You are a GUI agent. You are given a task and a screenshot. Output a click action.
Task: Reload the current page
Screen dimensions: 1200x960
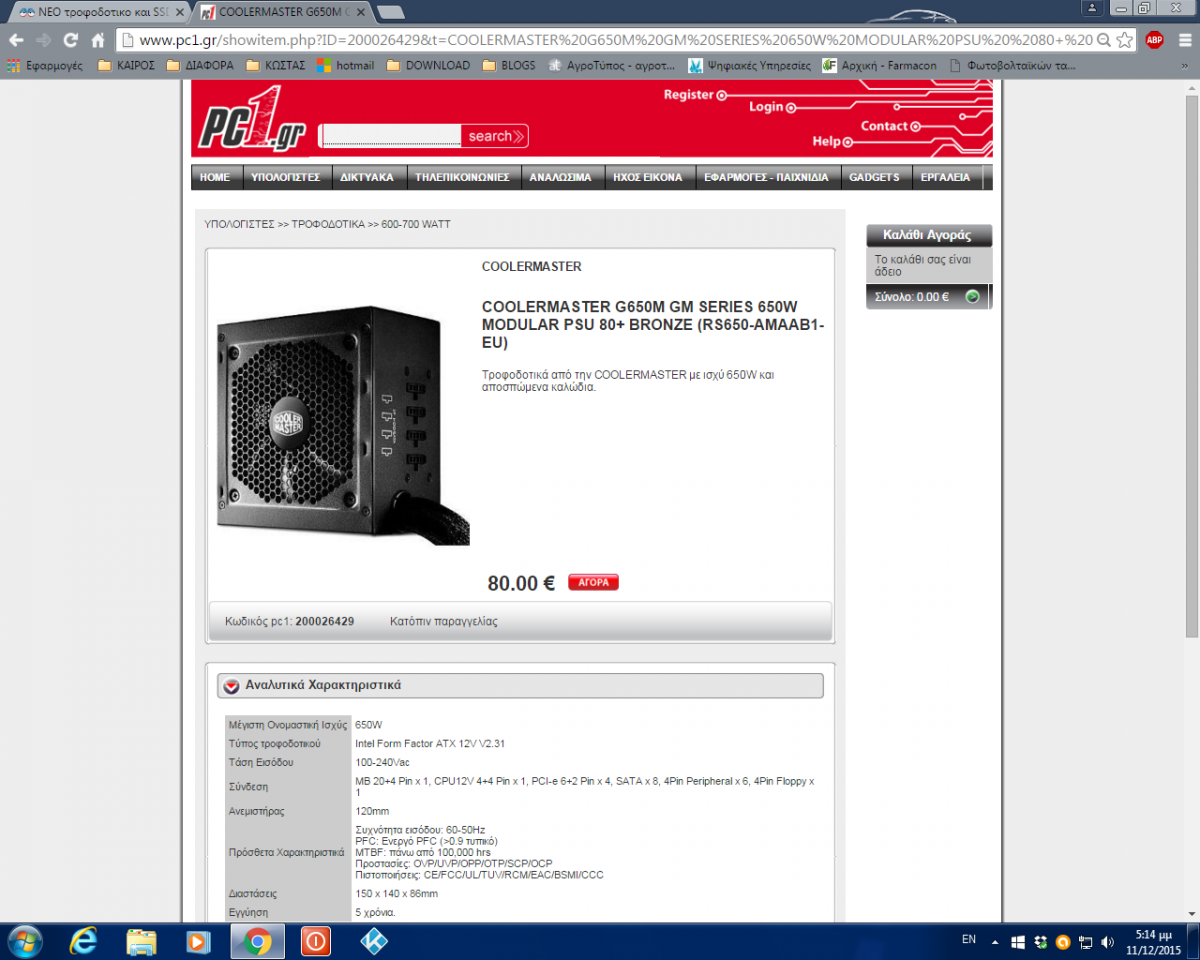(x=70, y=40)
